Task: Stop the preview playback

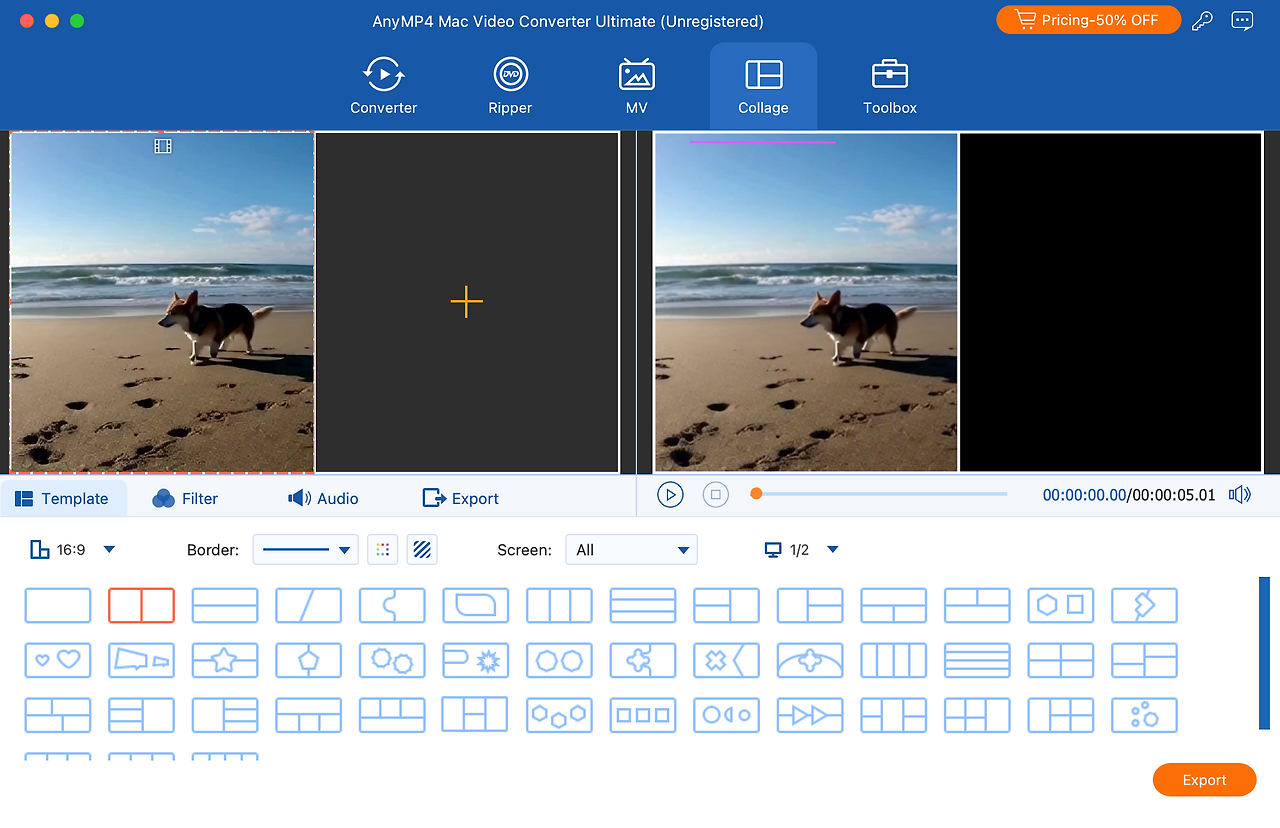Action: [x=715, y=494]
